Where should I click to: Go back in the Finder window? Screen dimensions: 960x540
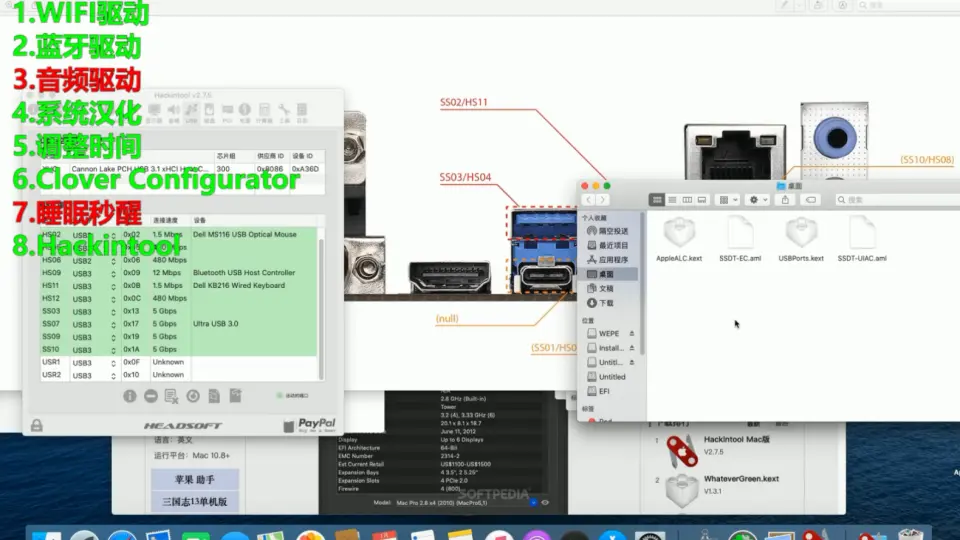click(589, 200)
